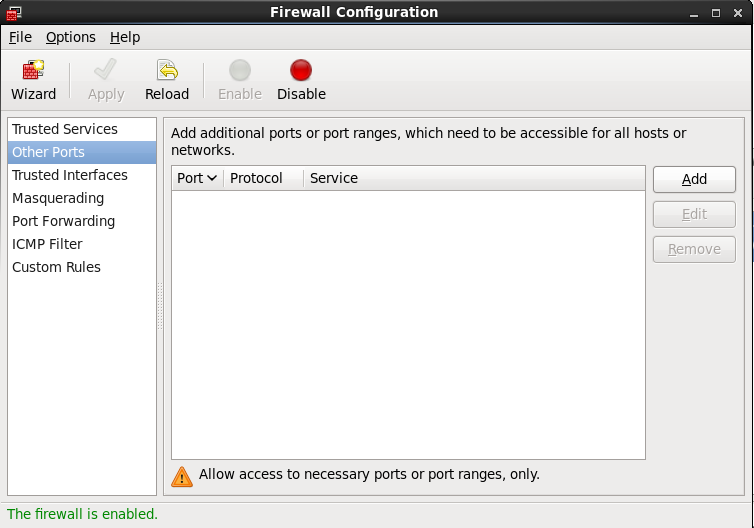The width and height of the screenshot is (754, 528).
Task: Open the ICMP Filter section
Action: point(82,244)
